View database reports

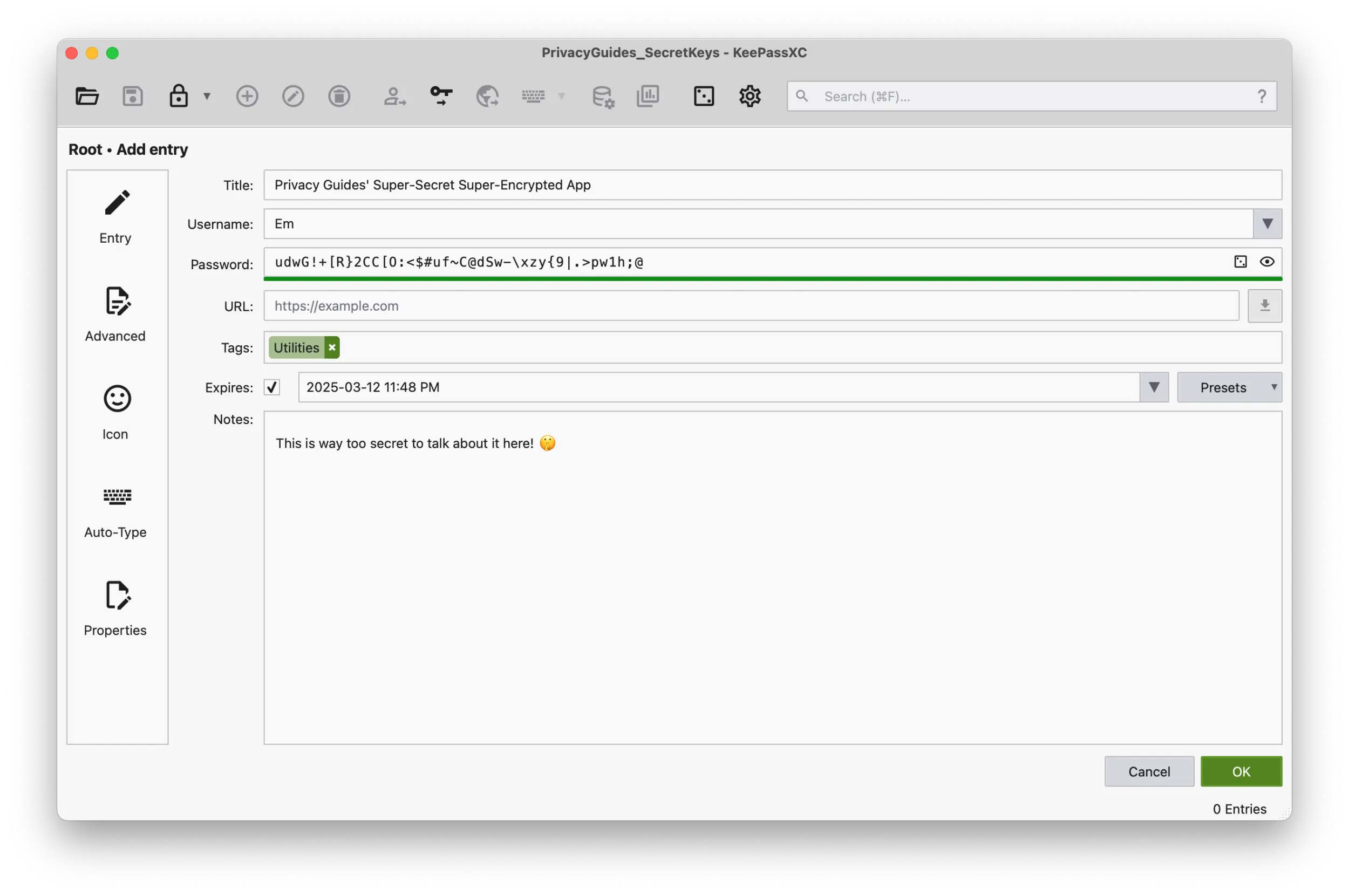click(648, 96)
